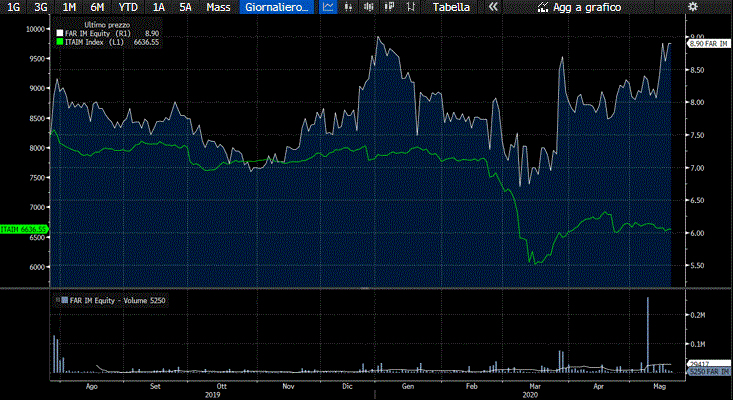Click the chart icon beside Agg a grafico
Viewport: 733px width, 400px height.
(542, 7)
